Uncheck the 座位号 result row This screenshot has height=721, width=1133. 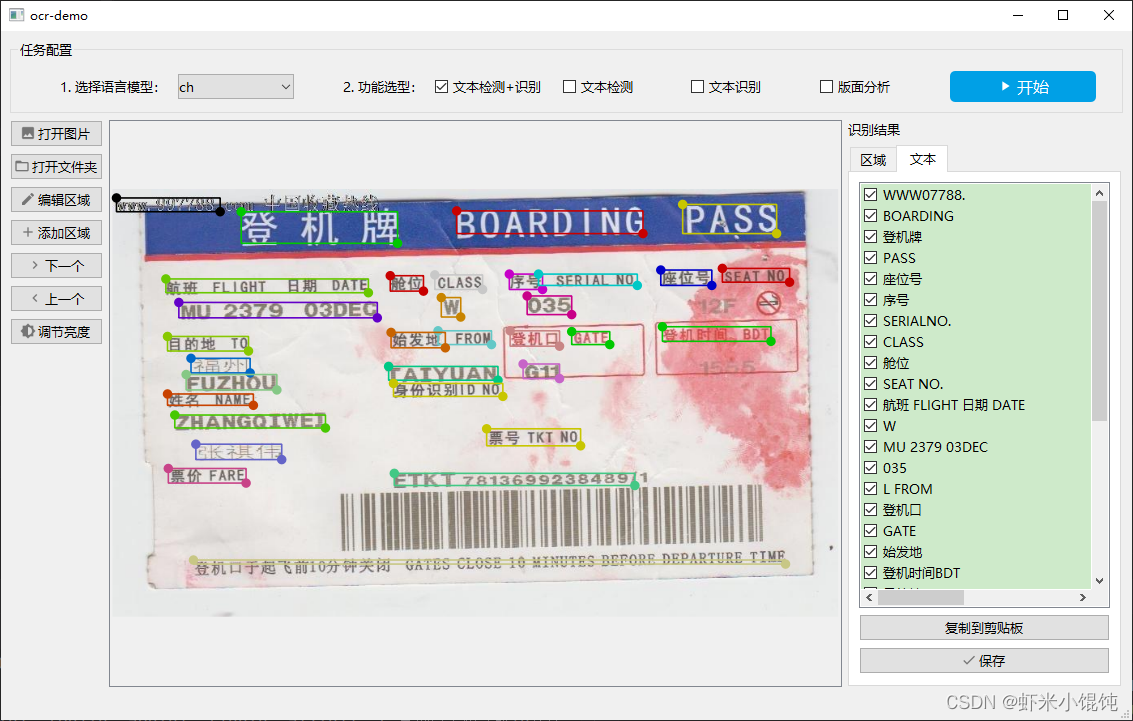coord(871,278)
